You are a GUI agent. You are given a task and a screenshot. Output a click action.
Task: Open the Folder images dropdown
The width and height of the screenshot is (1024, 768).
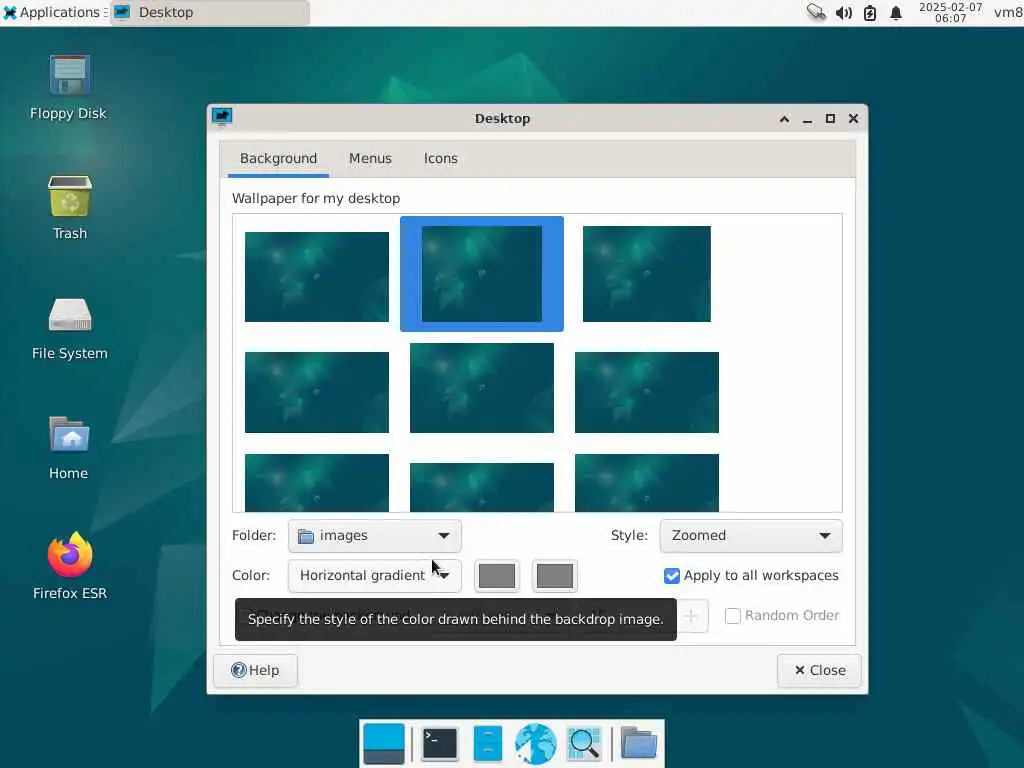click(x=375, y=536)
